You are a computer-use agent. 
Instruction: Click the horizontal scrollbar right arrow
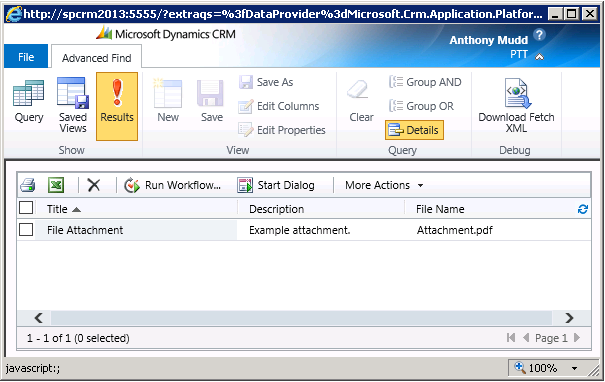(x=570, y=318)
